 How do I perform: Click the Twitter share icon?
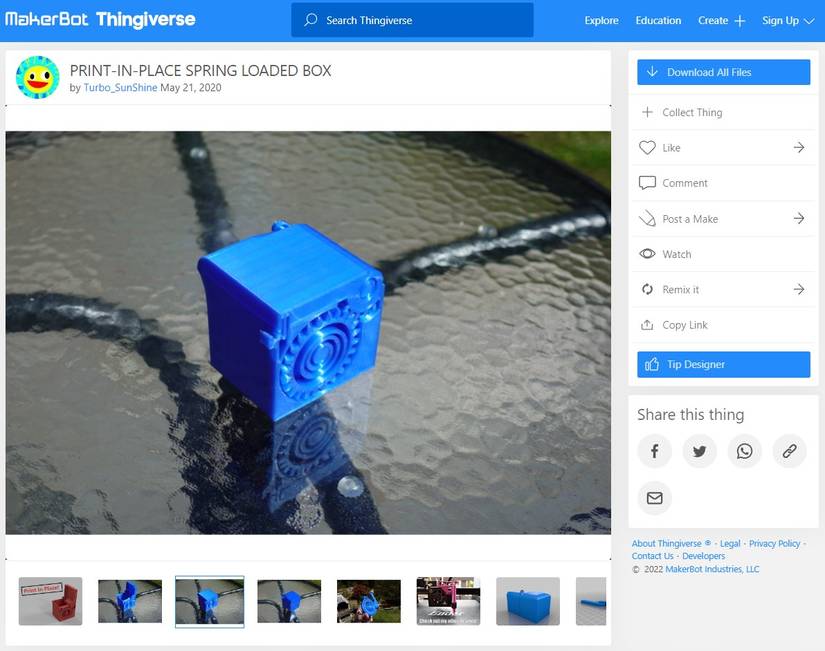(699, 451)
